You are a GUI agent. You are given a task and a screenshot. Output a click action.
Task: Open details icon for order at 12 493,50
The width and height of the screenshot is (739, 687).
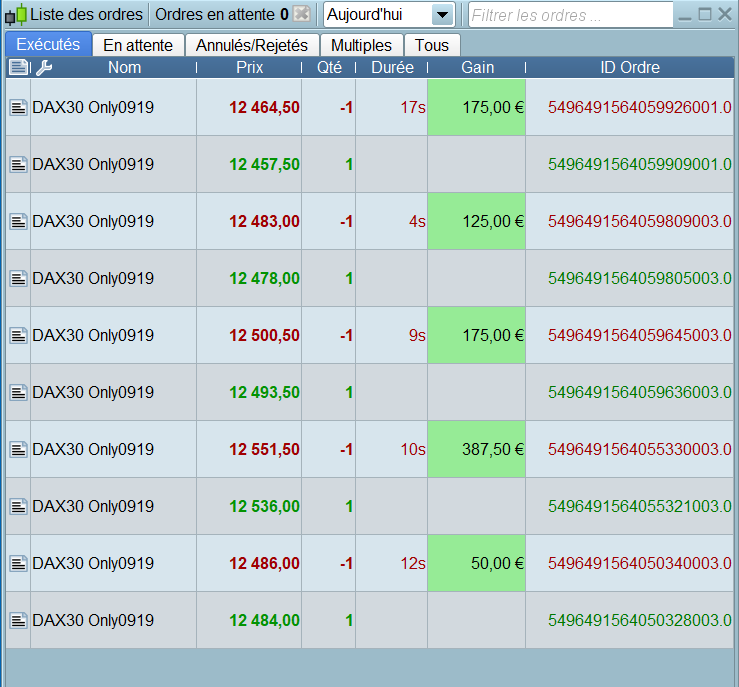18,393
